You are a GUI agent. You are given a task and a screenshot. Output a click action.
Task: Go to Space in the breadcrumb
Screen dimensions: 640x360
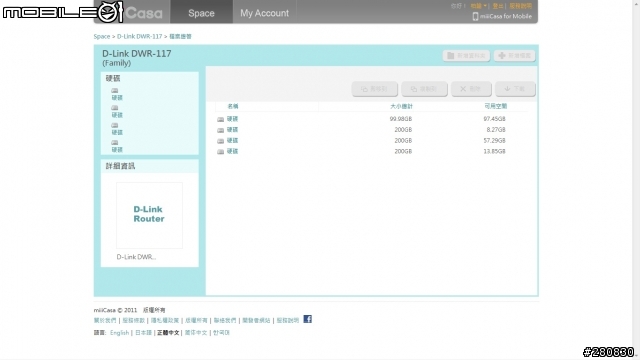tap(102, 36)
